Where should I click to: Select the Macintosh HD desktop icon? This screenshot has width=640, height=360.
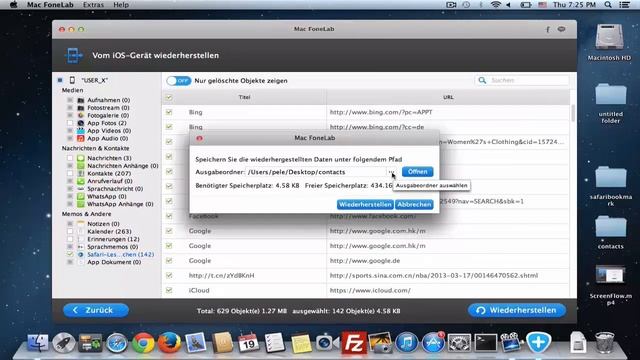click(609, 42)
